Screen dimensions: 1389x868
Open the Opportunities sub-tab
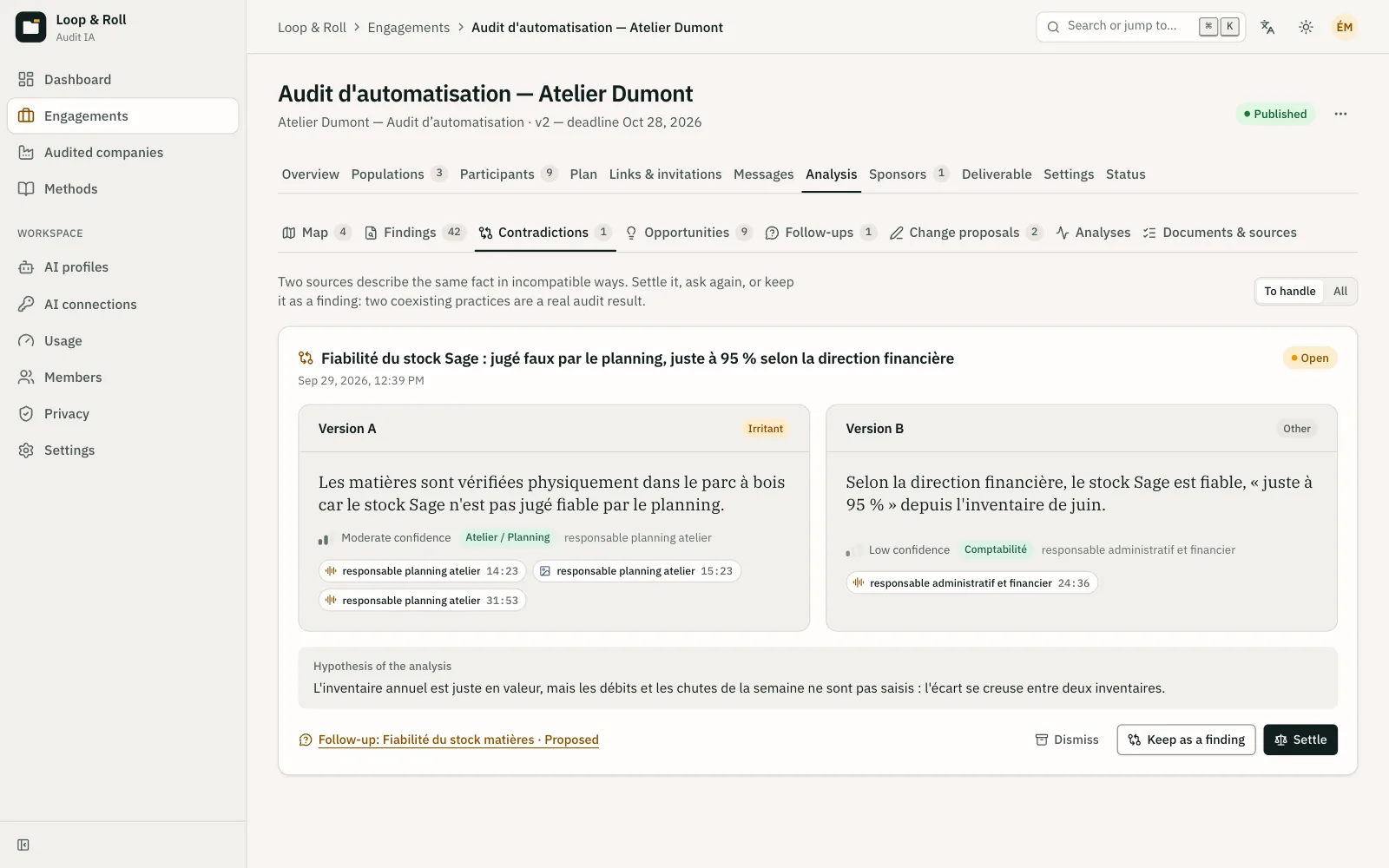pos(688,233)
